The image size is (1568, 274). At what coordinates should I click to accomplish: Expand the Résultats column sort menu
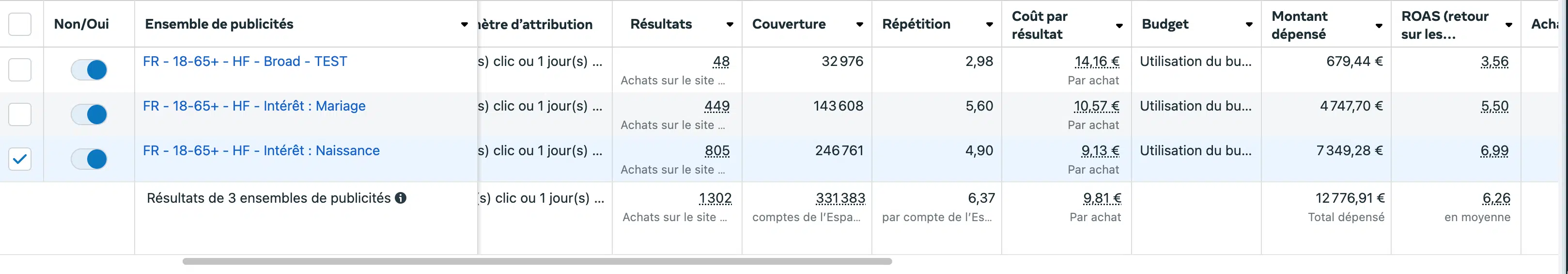[x=729, y=24]
